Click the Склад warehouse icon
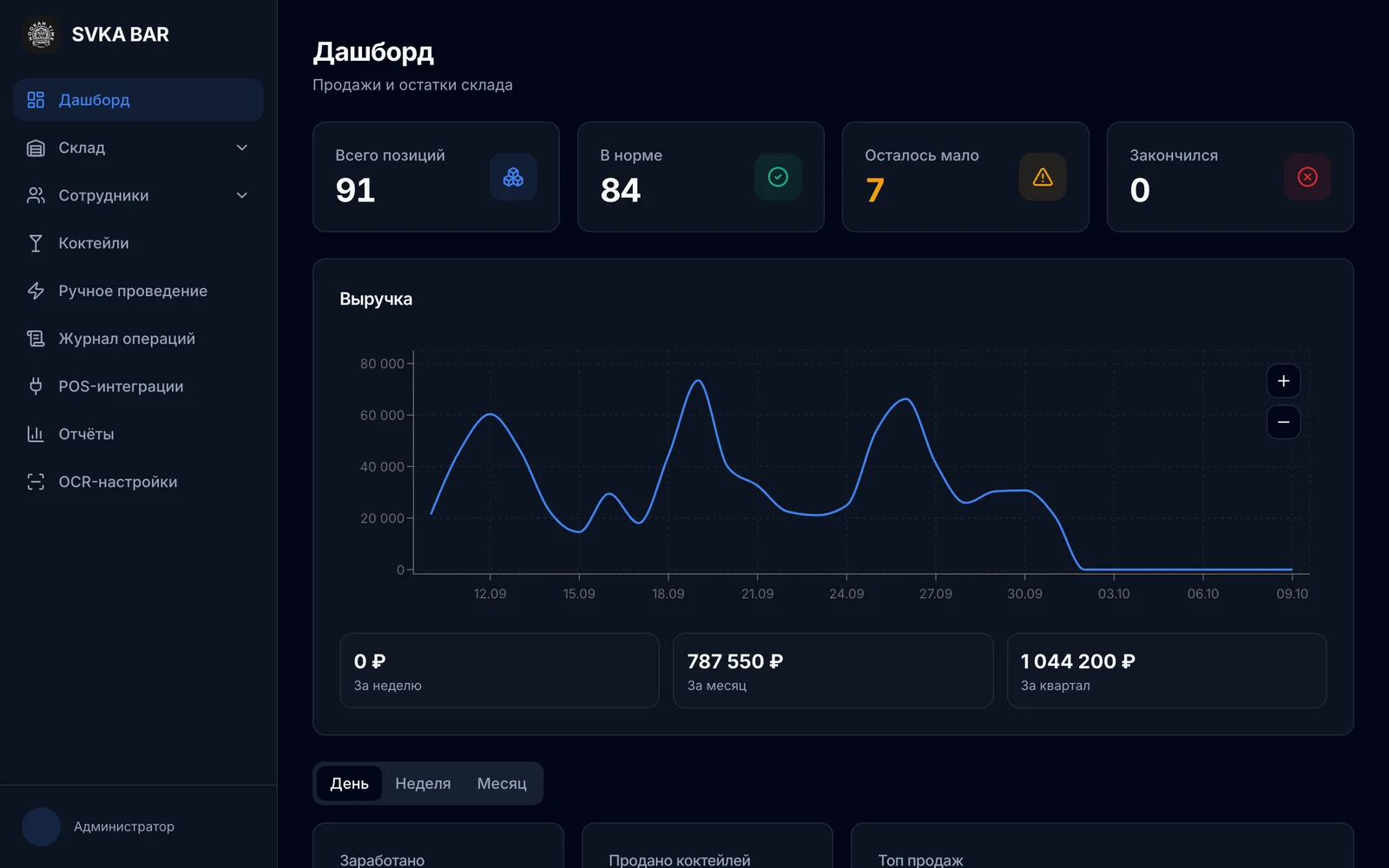1389x868 pixels. click(36, 148)
